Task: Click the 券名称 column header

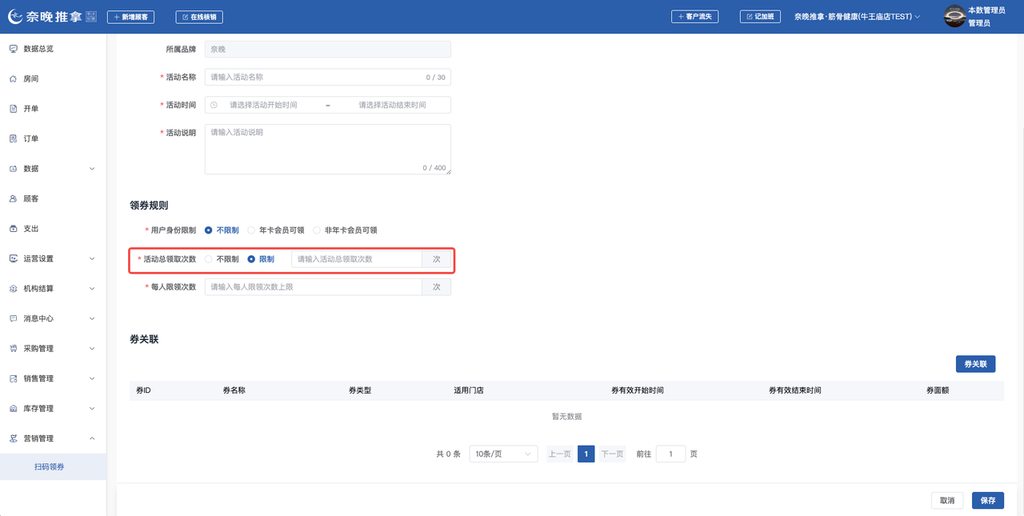Action: pos(234,391)
